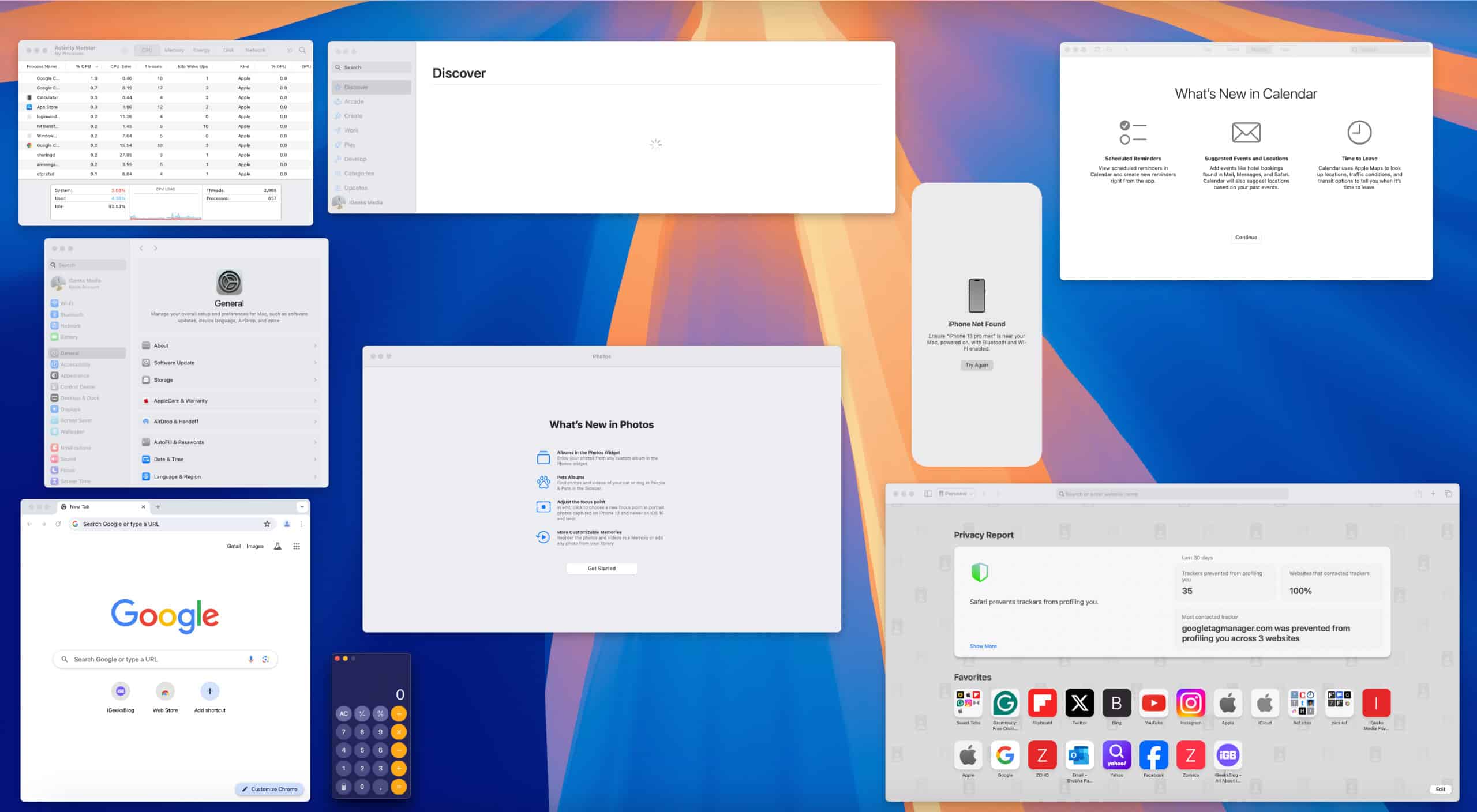Sort by % CPU column header
1477x812 pixels.
84,66
